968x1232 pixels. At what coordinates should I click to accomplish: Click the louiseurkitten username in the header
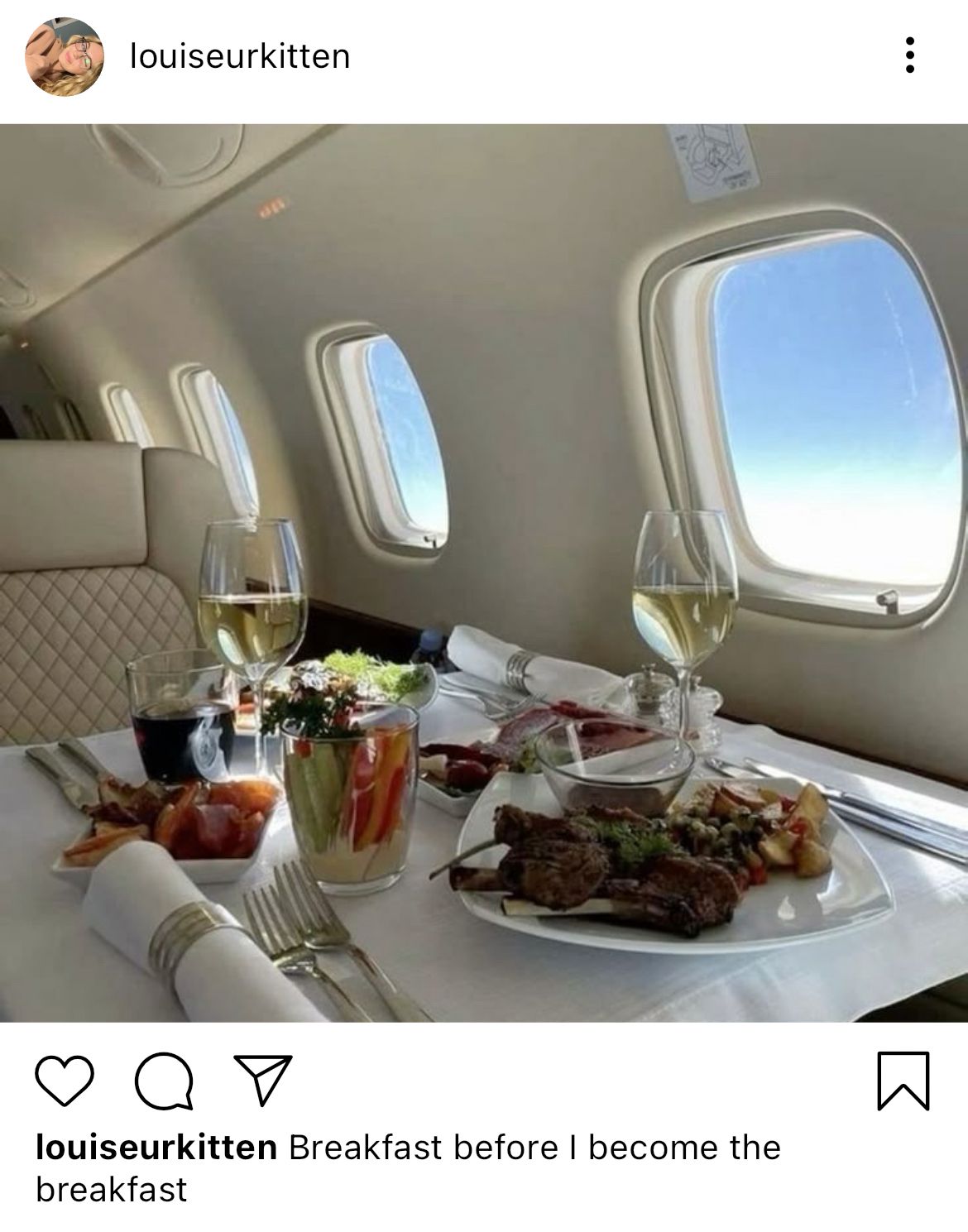point(240,56)
